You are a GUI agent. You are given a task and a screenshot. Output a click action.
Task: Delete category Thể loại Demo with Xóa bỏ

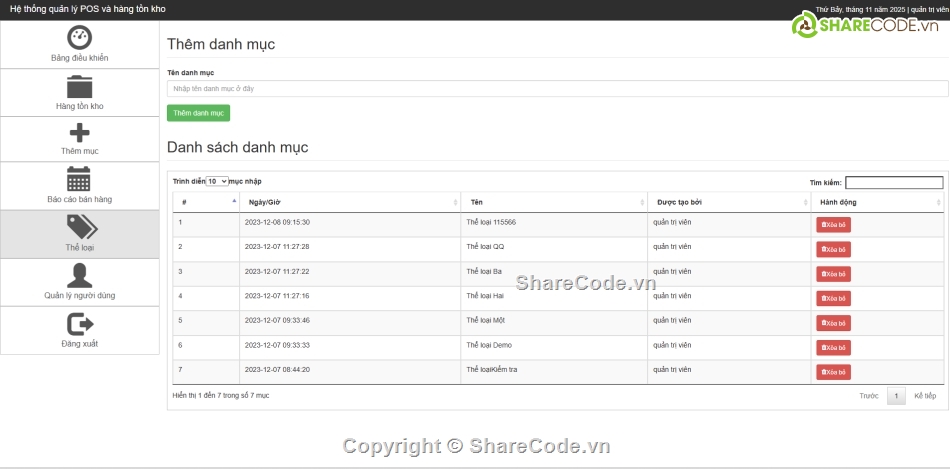pos(833,348)
